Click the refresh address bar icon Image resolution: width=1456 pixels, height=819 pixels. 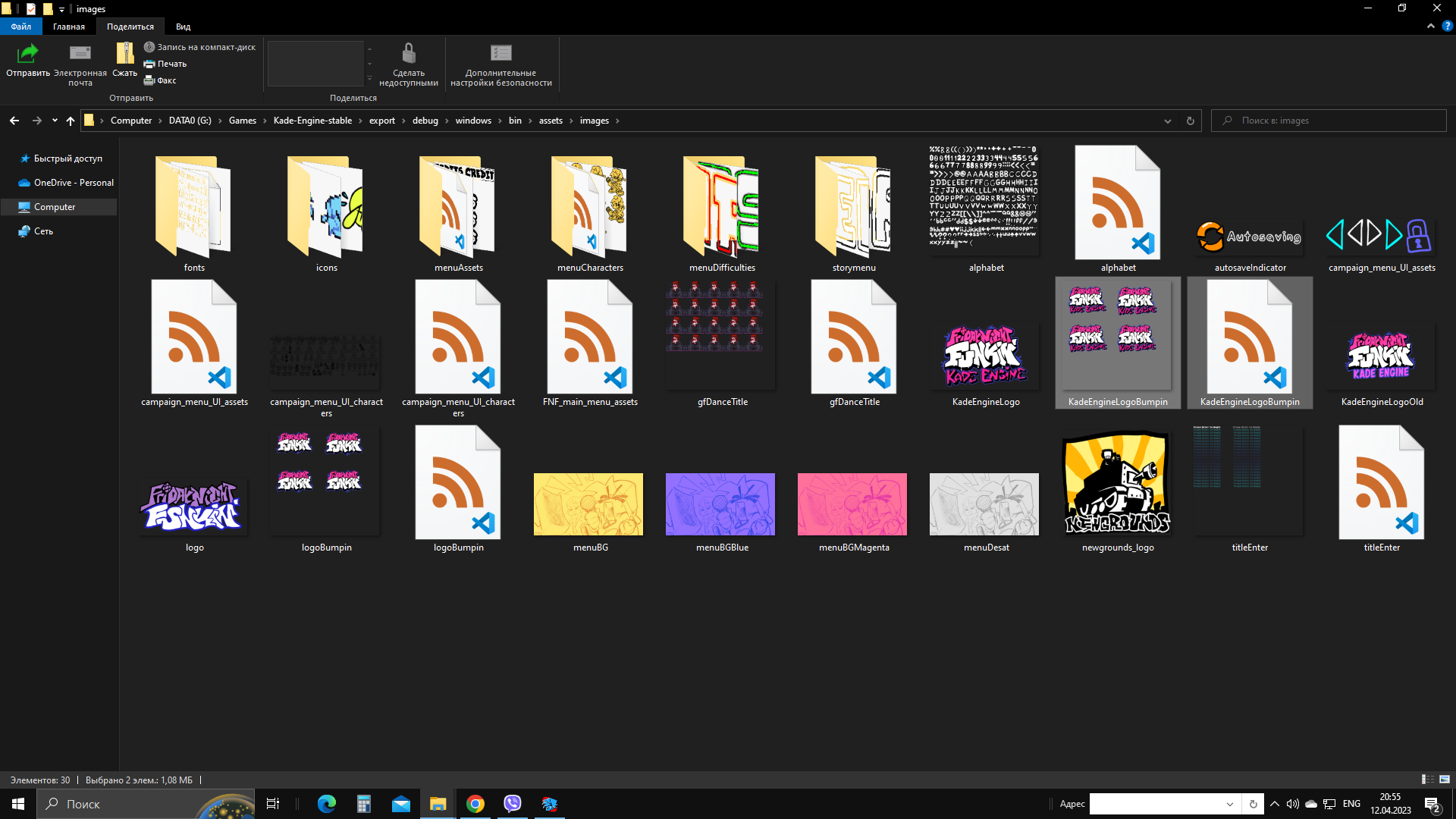click(x=1190, y=121)
